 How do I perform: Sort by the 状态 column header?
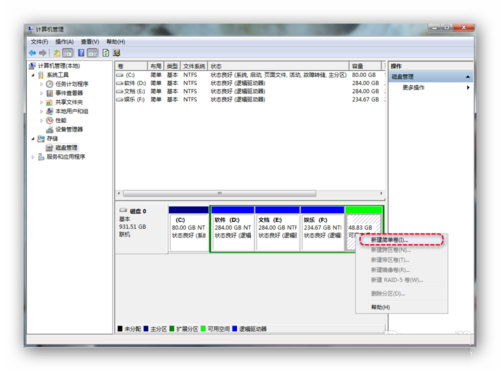[279, 66]
